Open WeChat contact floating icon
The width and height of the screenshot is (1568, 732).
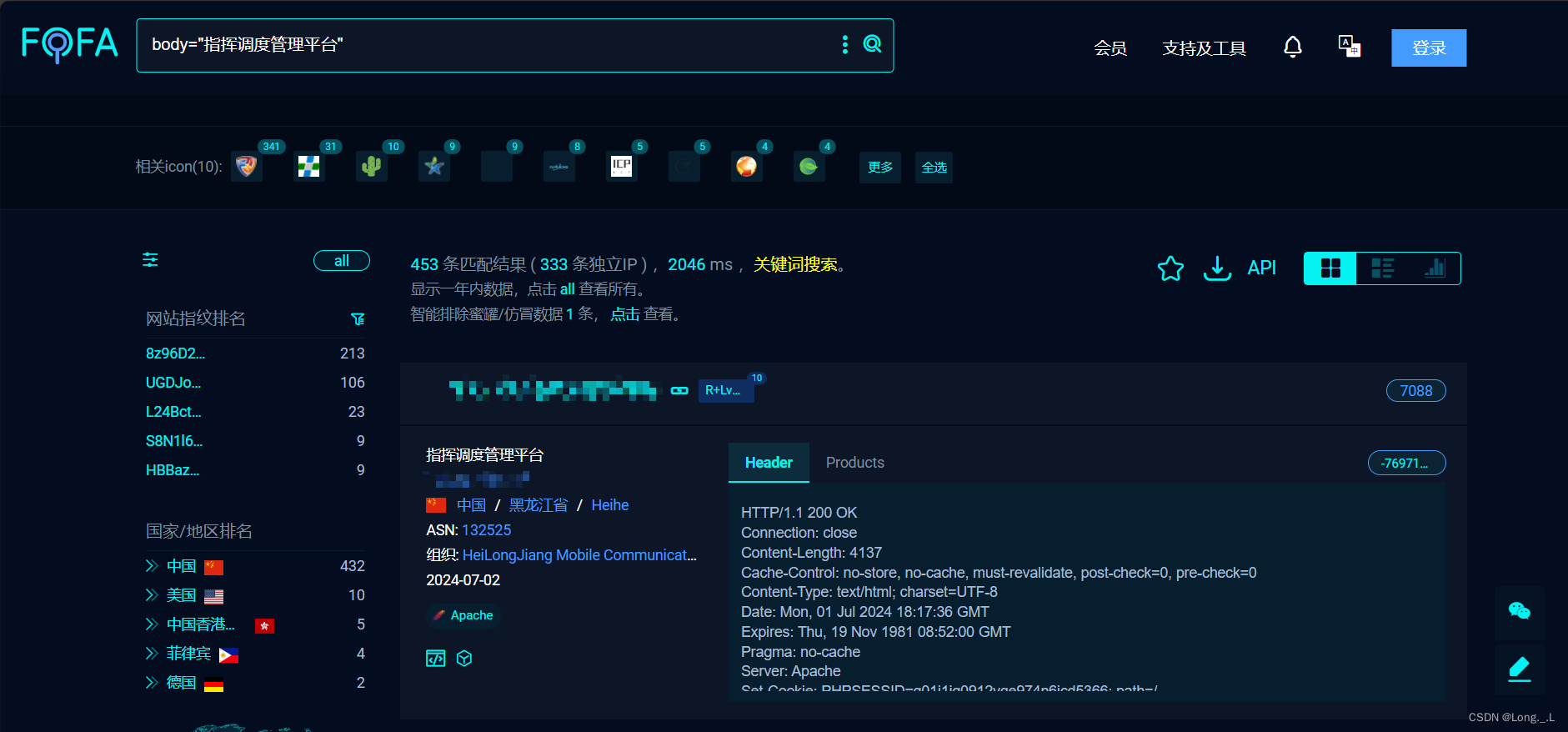(1520, 611)
